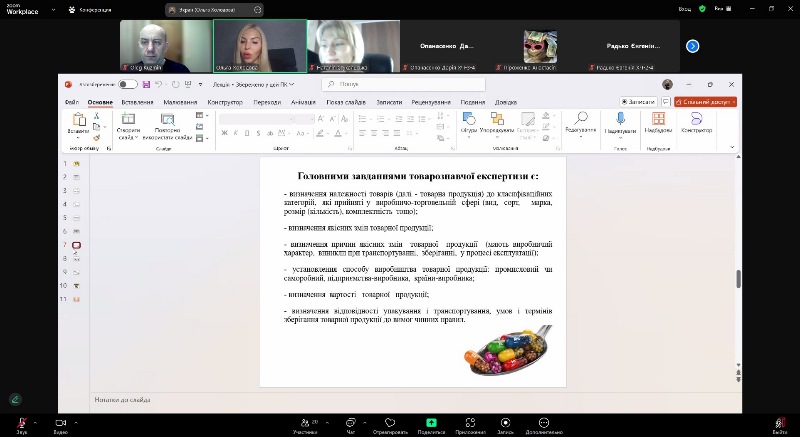This screenshot has height=437, width=800.
Task: Click the red share access button
Action: (x=705, y=102)
